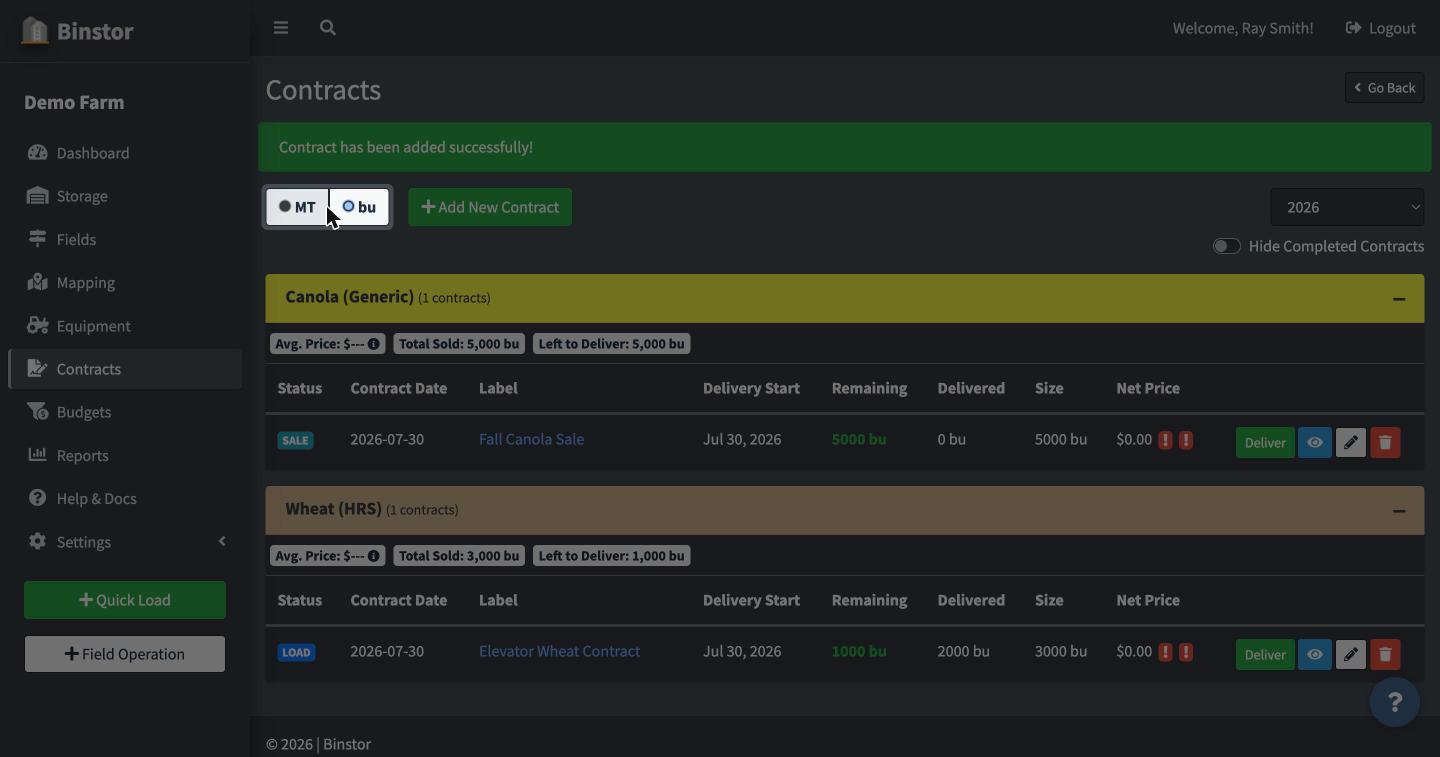Click the LOAD status badge

296,652
